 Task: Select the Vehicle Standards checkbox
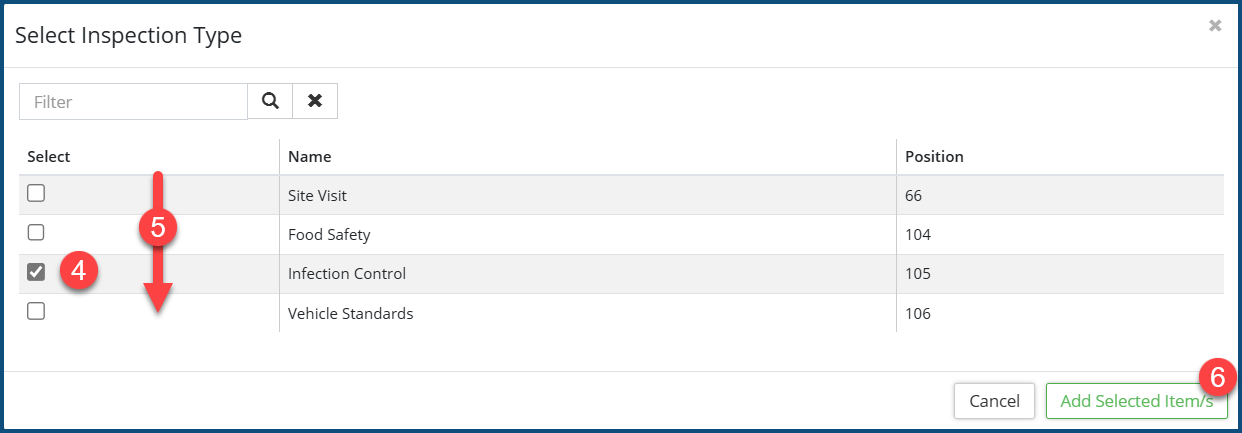(x=36, y=311)
